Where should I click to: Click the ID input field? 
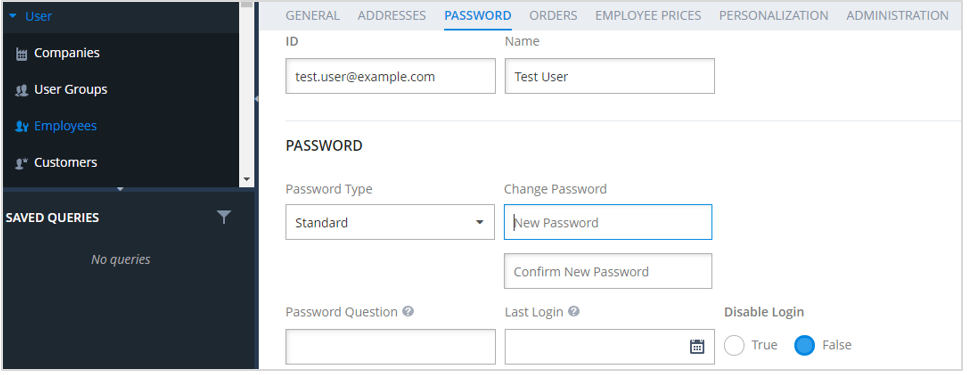tap(390, 76)
